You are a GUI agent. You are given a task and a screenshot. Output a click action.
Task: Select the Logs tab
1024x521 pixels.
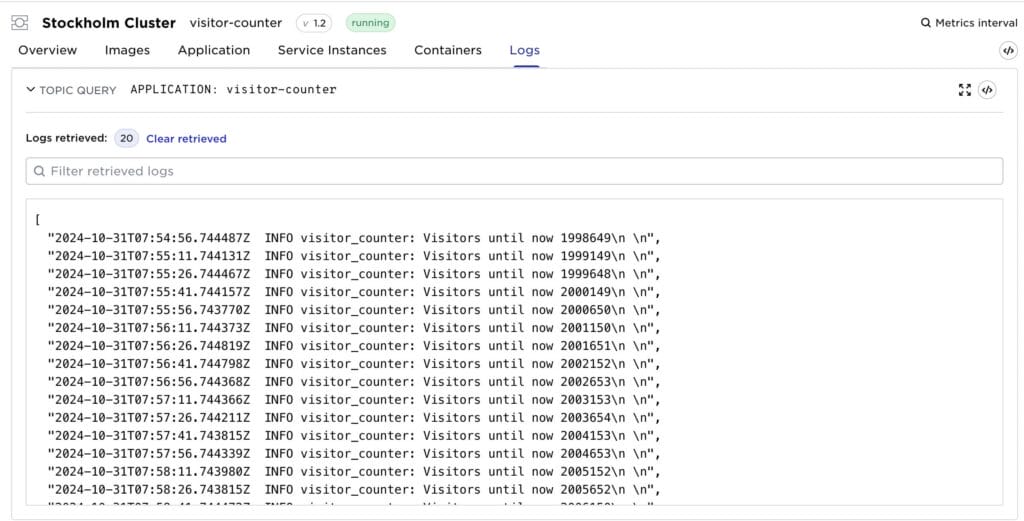point(524,50)
